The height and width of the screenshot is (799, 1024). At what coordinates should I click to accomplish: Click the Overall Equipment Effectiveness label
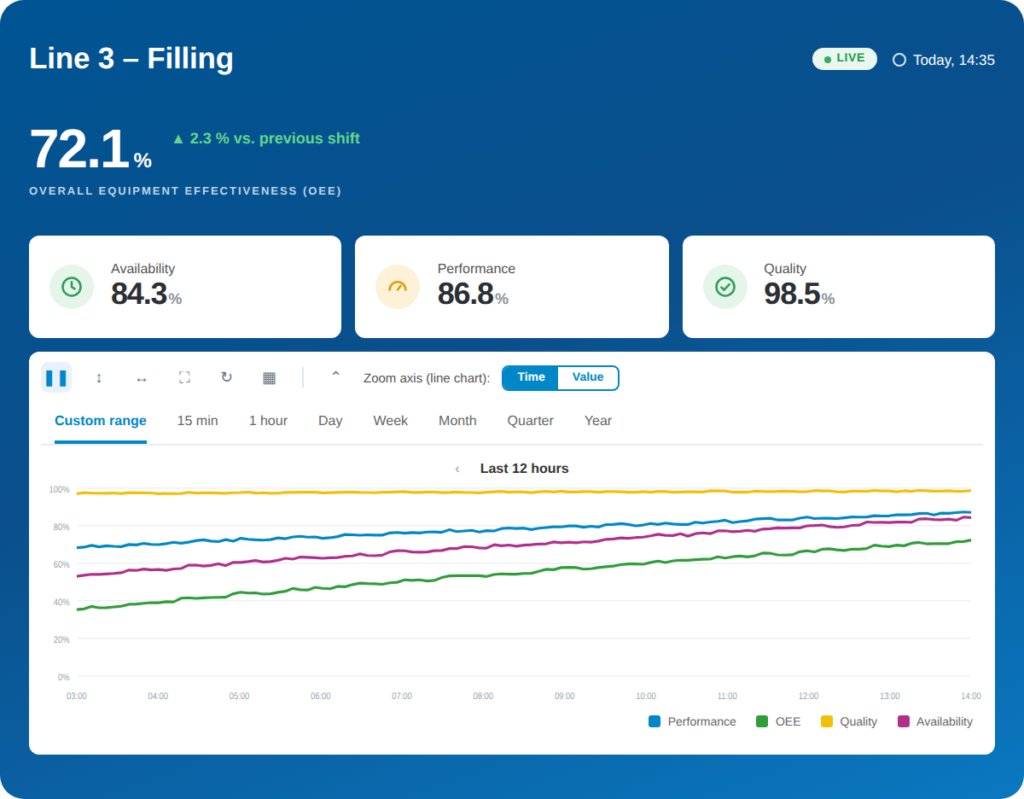tap(185, 191)
